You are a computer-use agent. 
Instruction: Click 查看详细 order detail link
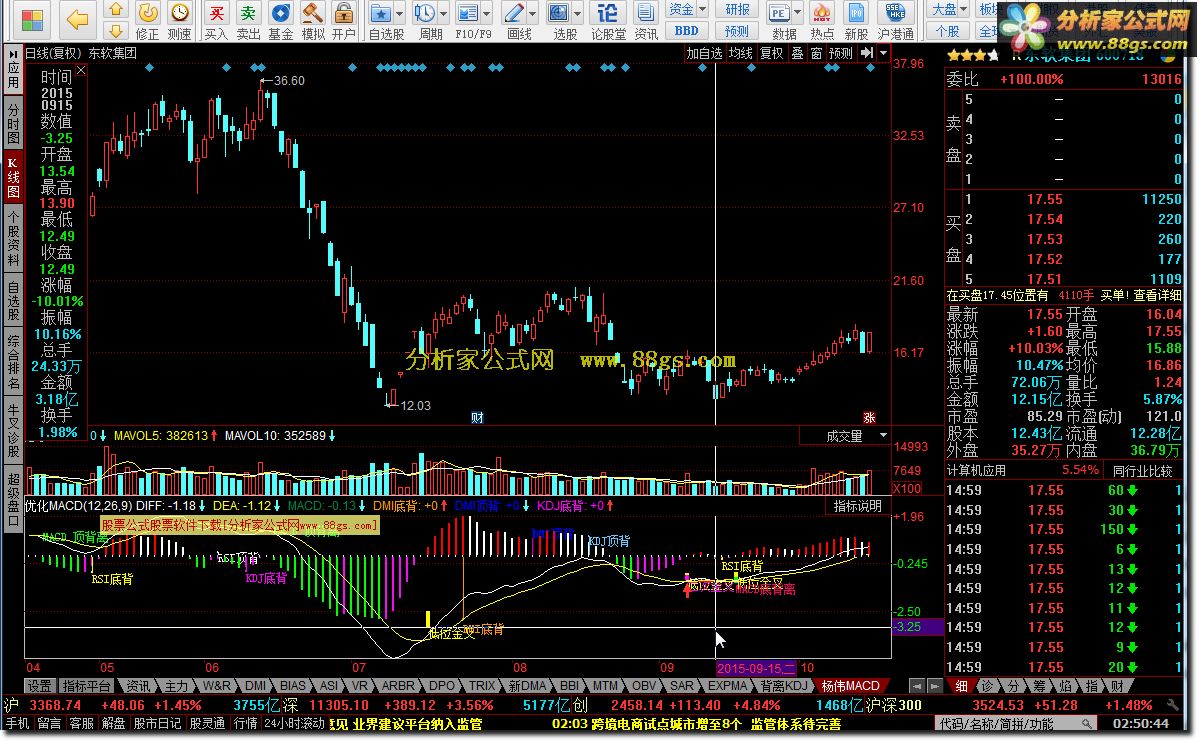[x=1157, y=295]
